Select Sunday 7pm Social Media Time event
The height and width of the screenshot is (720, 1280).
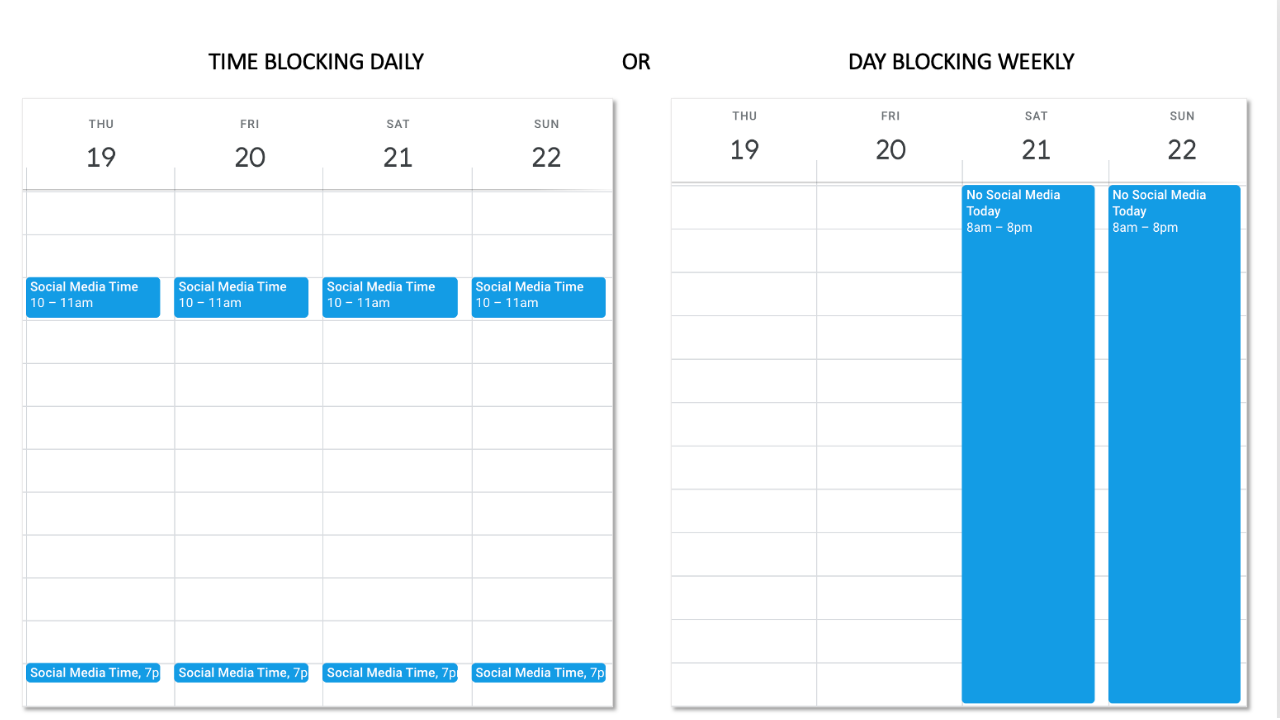[x=538, y=673]
